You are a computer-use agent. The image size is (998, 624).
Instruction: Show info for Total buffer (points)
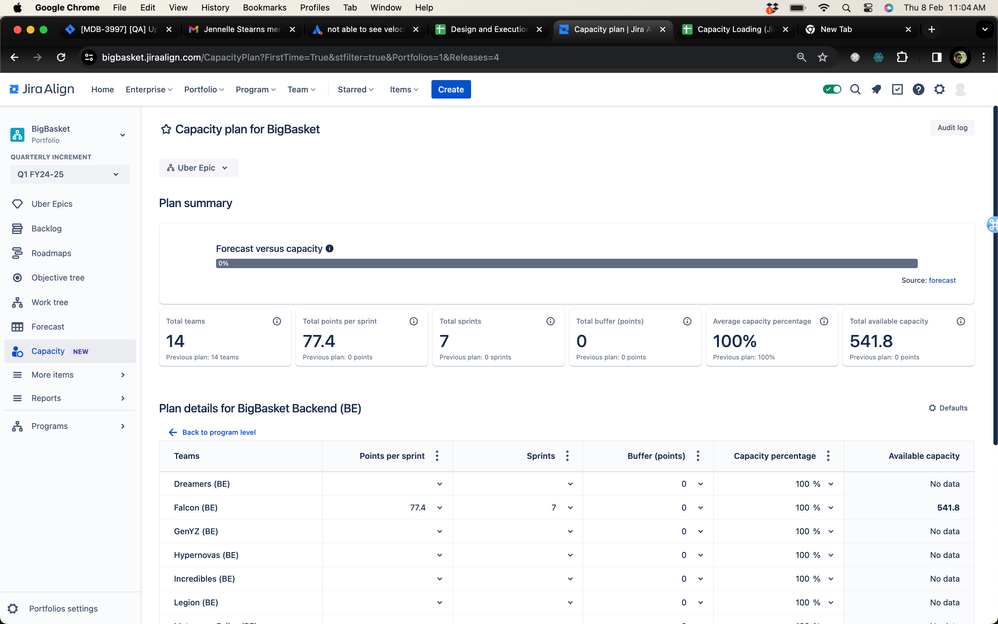(687, 322)
